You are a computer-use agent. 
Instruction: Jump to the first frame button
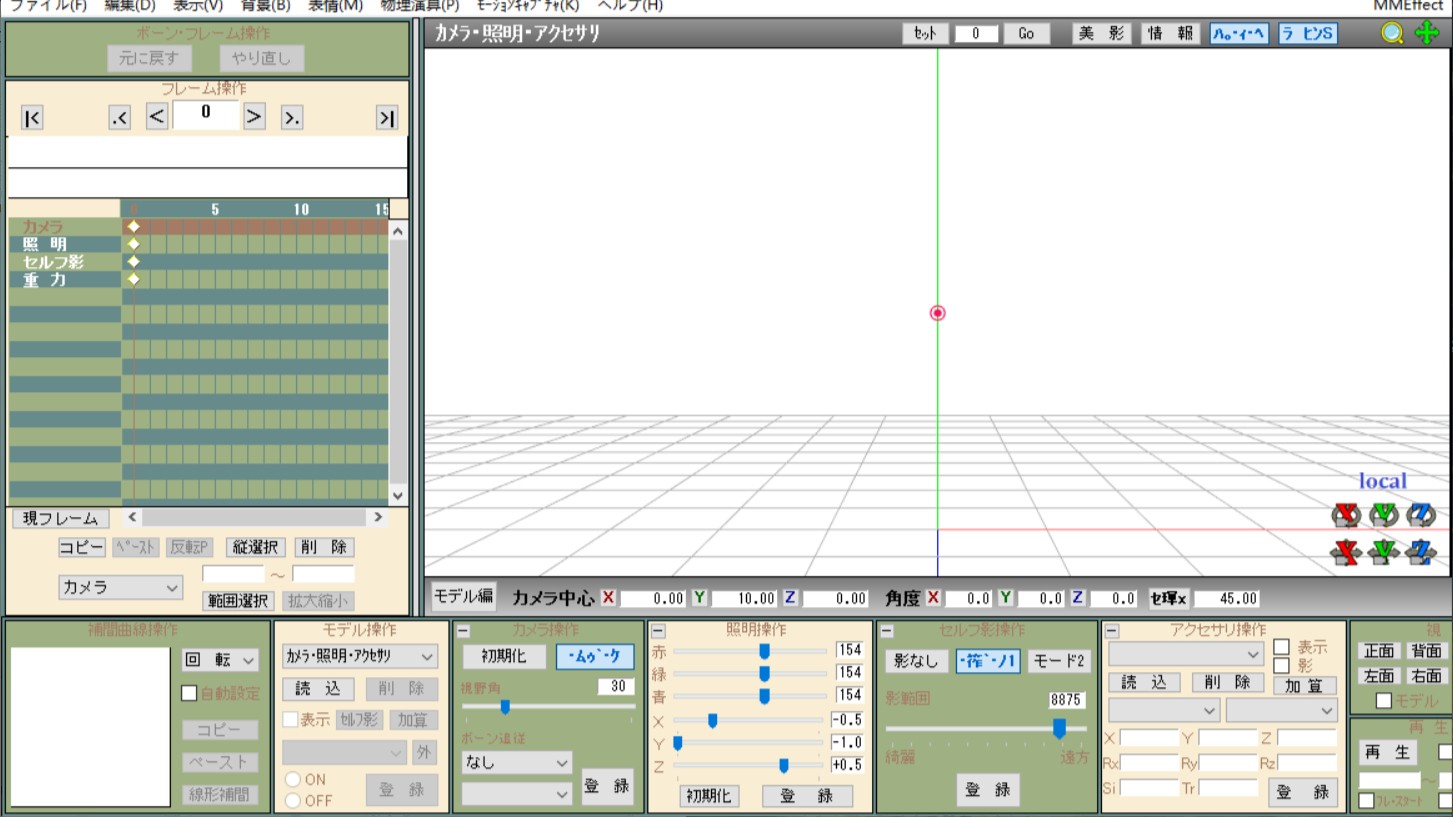(32, 118)
